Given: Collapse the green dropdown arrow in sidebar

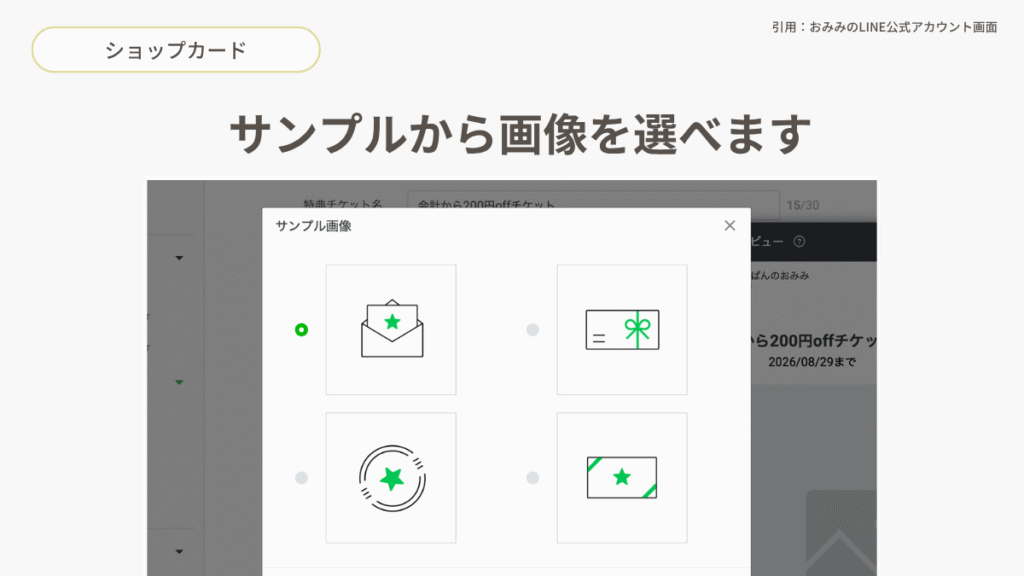Looking at the screenshot, I should click(179, 382).
